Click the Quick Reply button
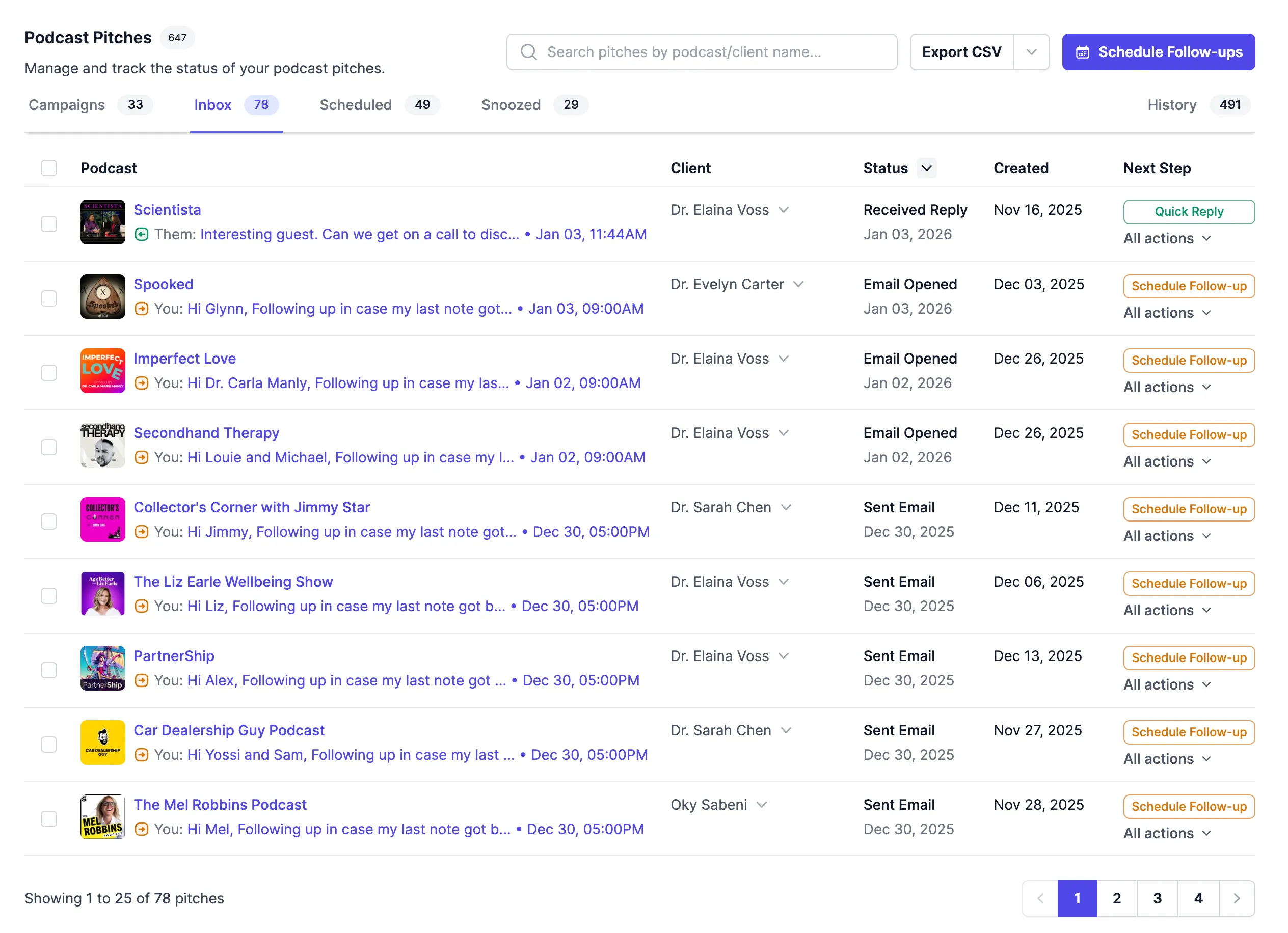This screenshot has width=1288, height=933. click(x=1189, y=212)
